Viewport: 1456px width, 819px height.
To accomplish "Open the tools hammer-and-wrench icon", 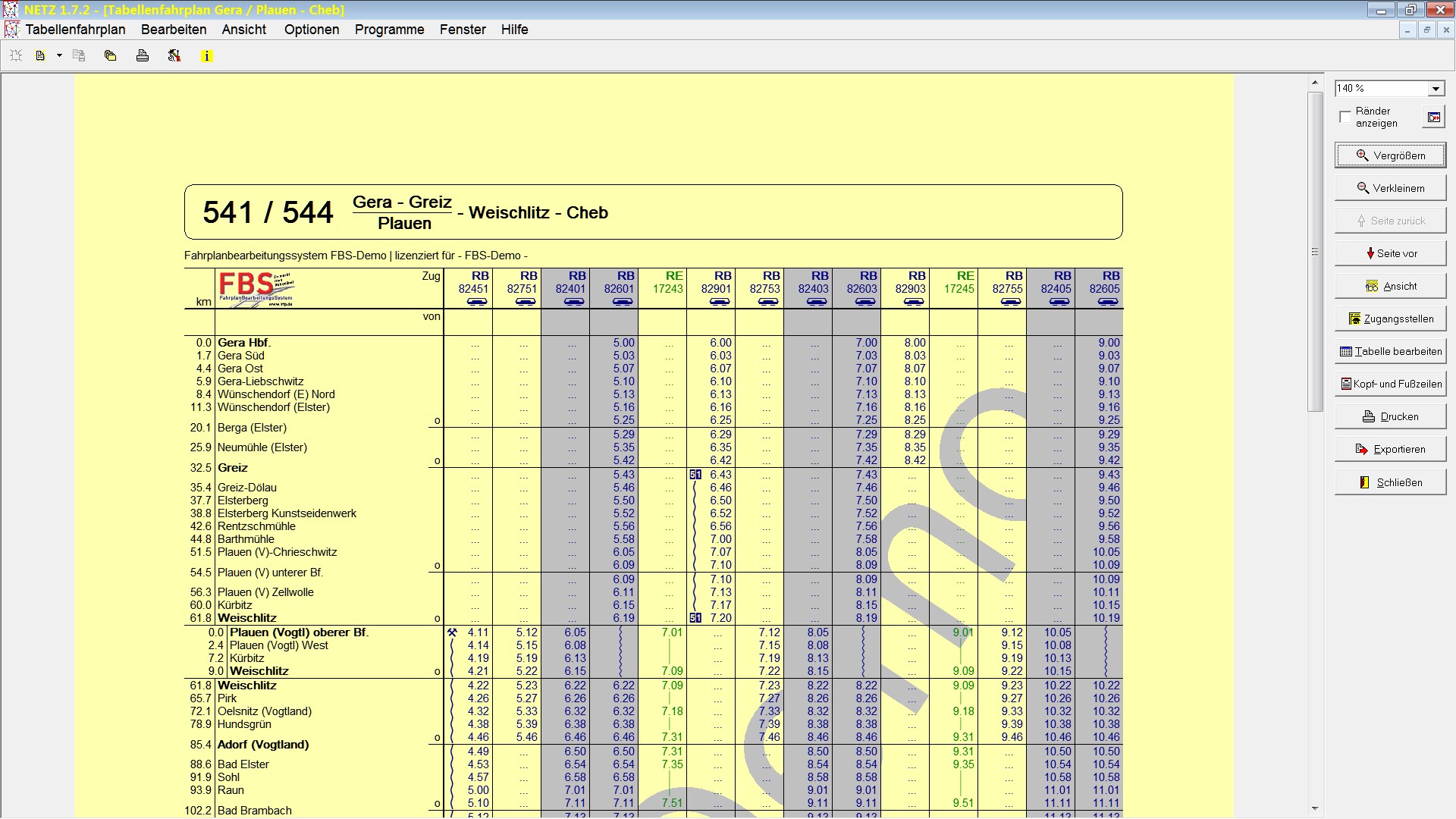I will point(174,56).
